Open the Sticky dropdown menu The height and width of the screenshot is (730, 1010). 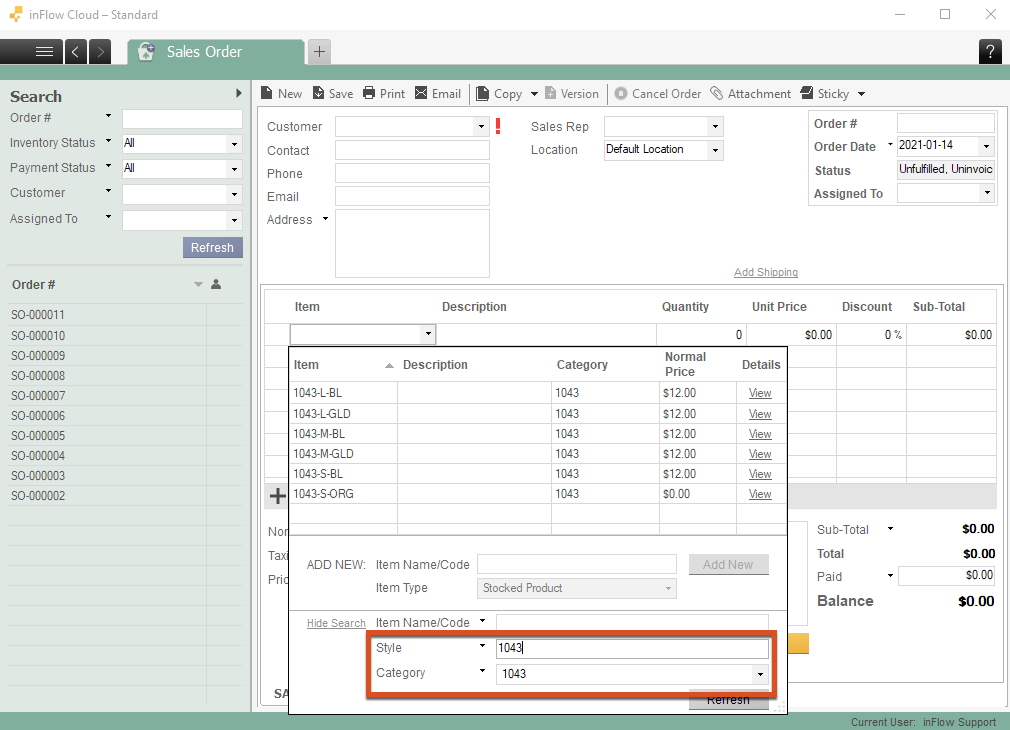tap(861, 94)
